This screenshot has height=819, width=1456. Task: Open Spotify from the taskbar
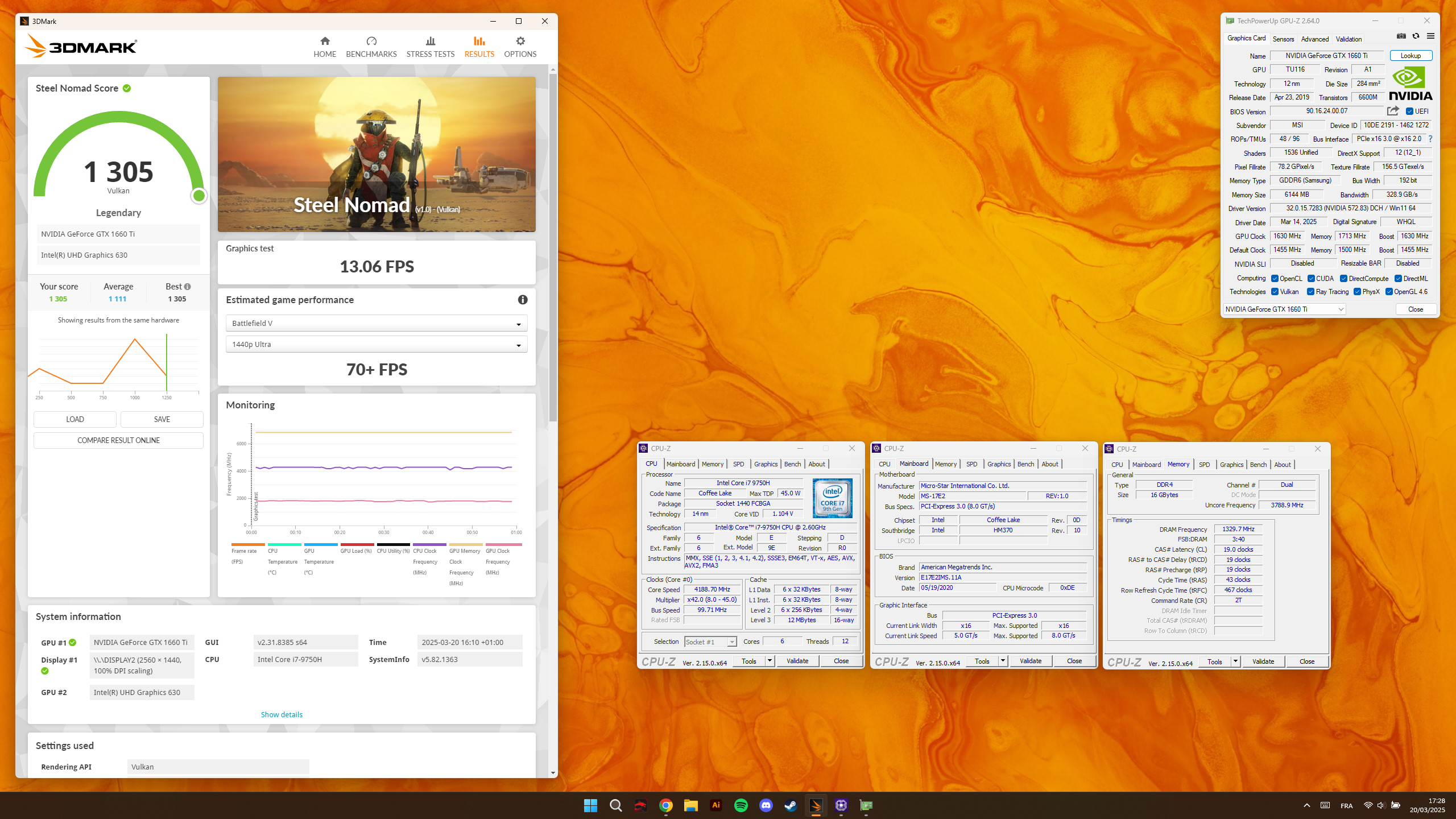[741, 805]
